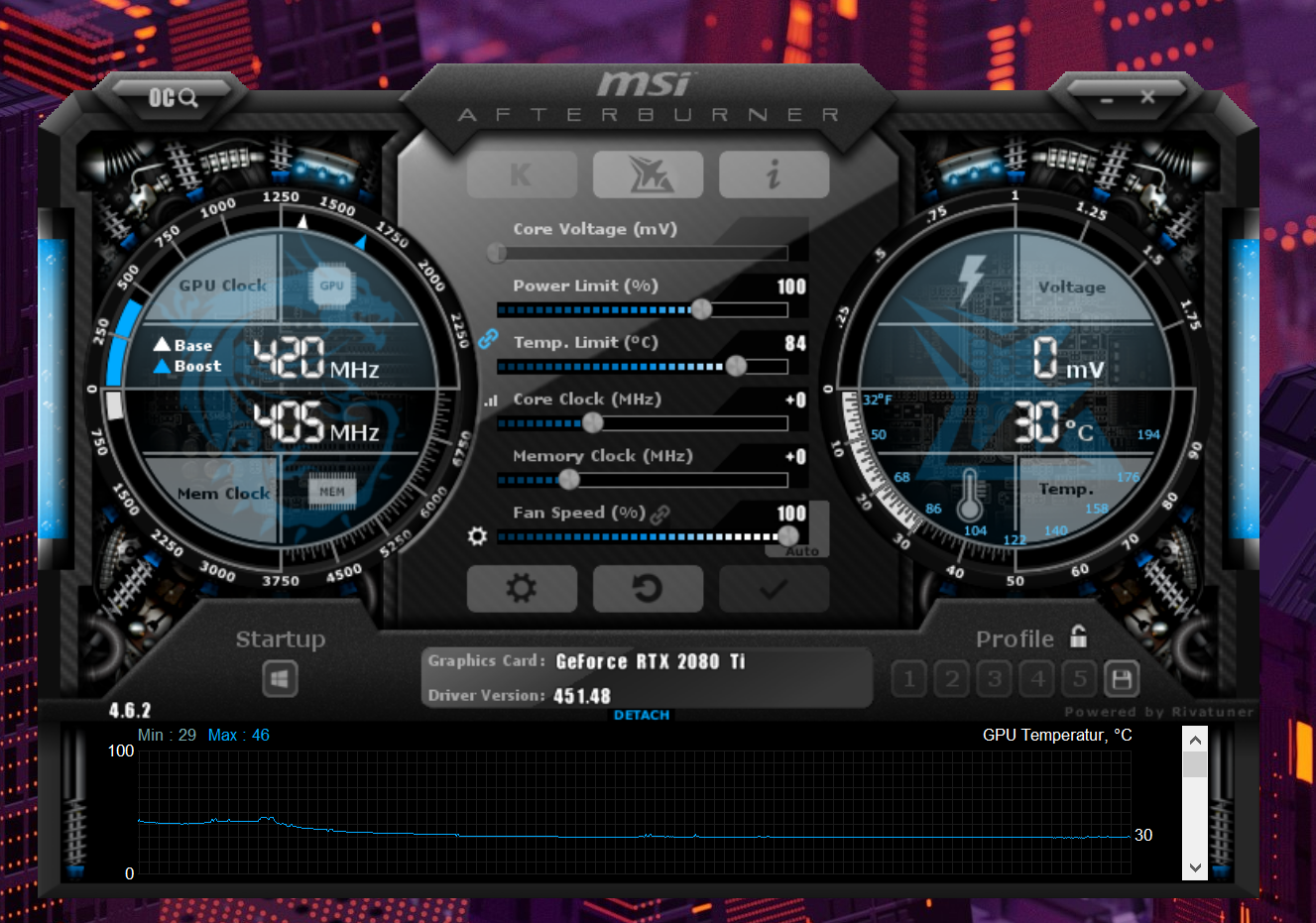Select profile slot 4
The image size is (1316, 923).
pos(1037,679)
